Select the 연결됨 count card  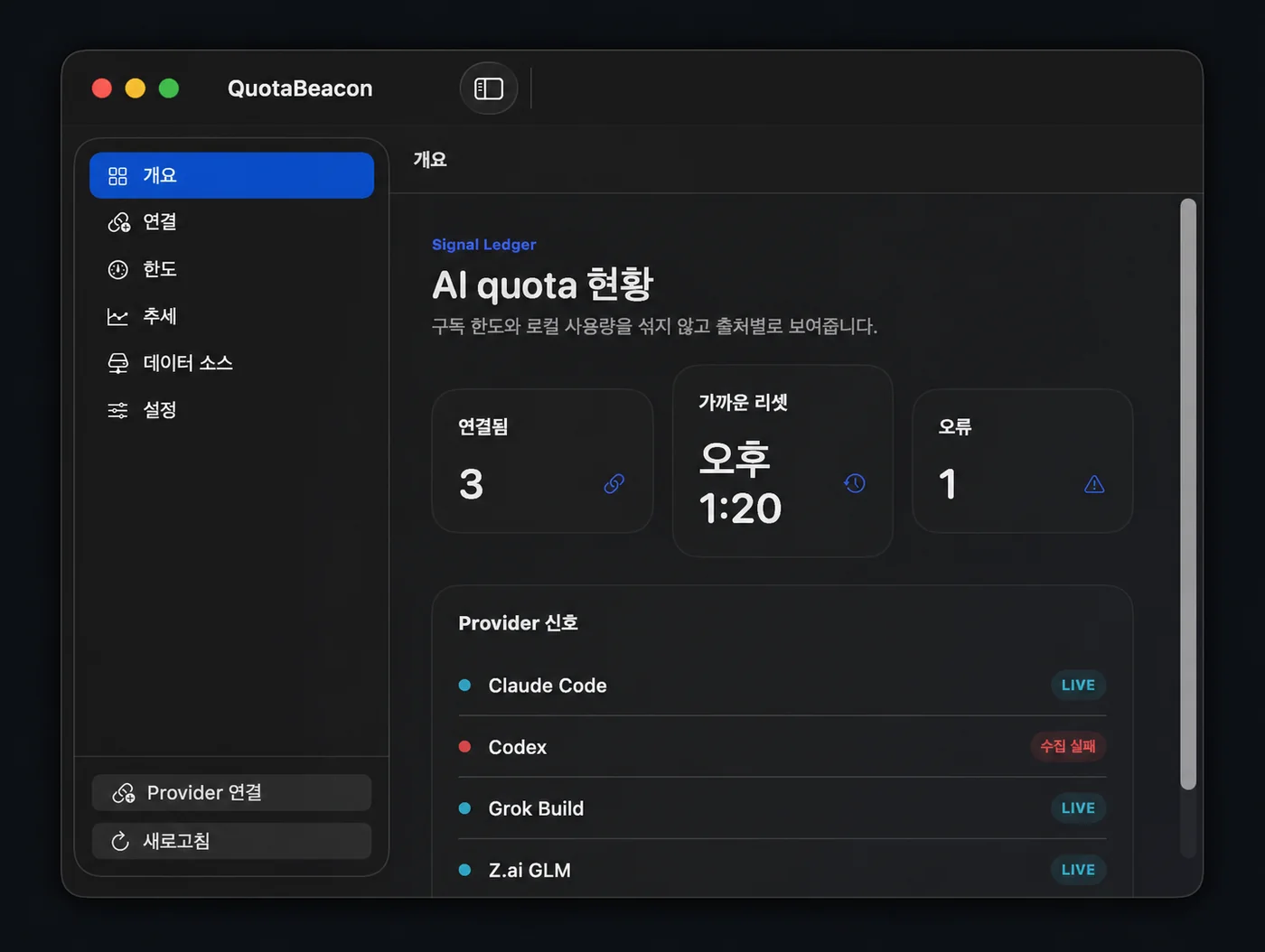point(542,461)
